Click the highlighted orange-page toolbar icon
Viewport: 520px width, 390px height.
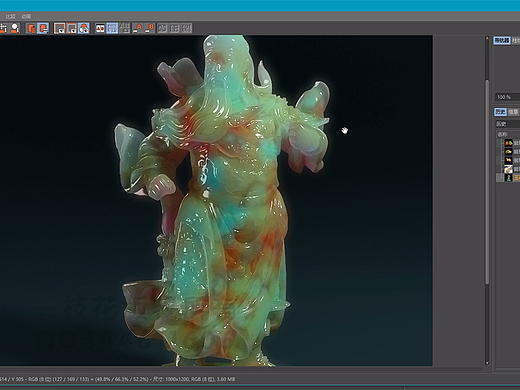[x=43, y=28]
